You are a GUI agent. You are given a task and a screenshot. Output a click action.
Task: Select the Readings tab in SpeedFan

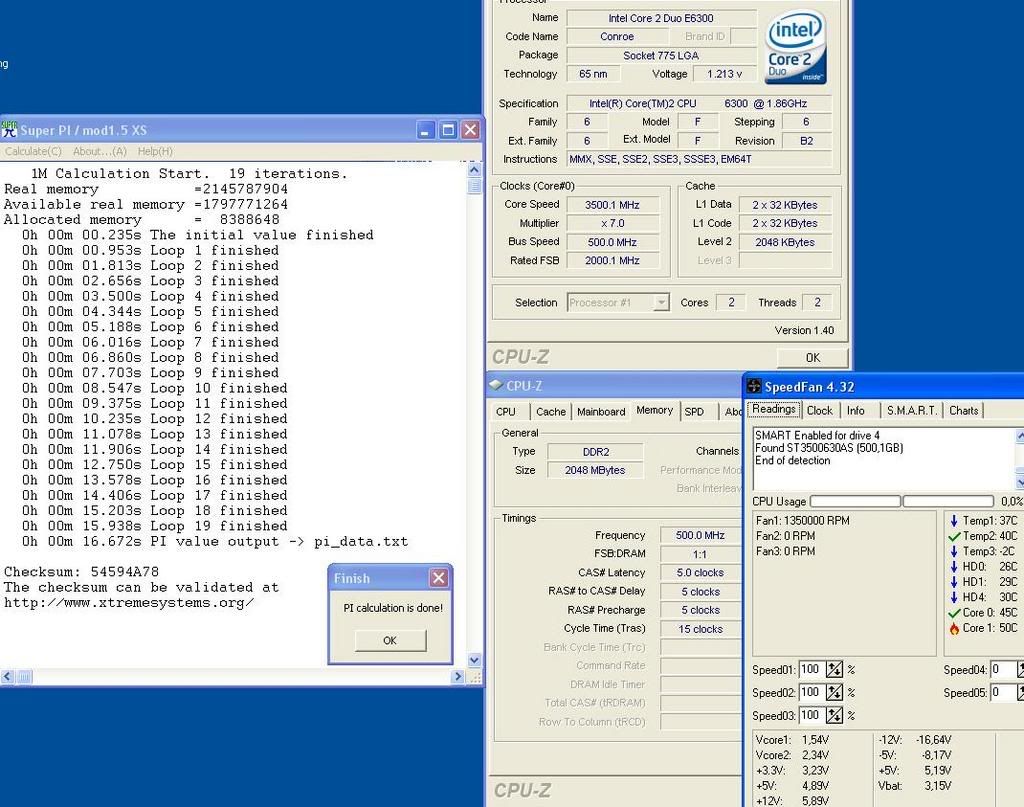coord(774,409)
